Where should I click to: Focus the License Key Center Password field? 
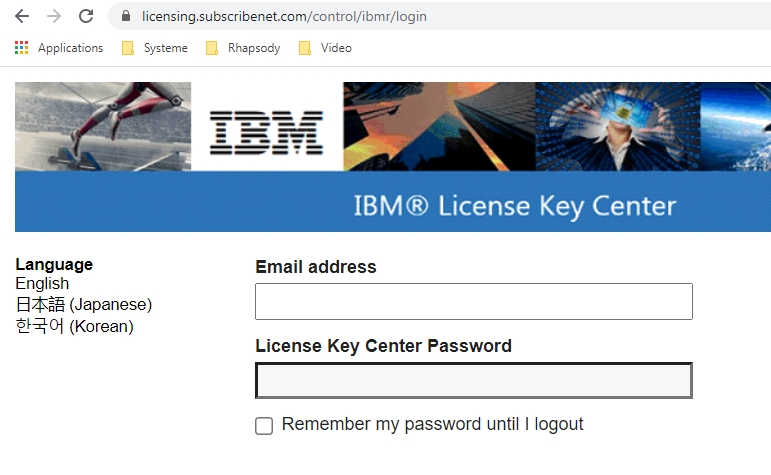[x=474, y=381]
